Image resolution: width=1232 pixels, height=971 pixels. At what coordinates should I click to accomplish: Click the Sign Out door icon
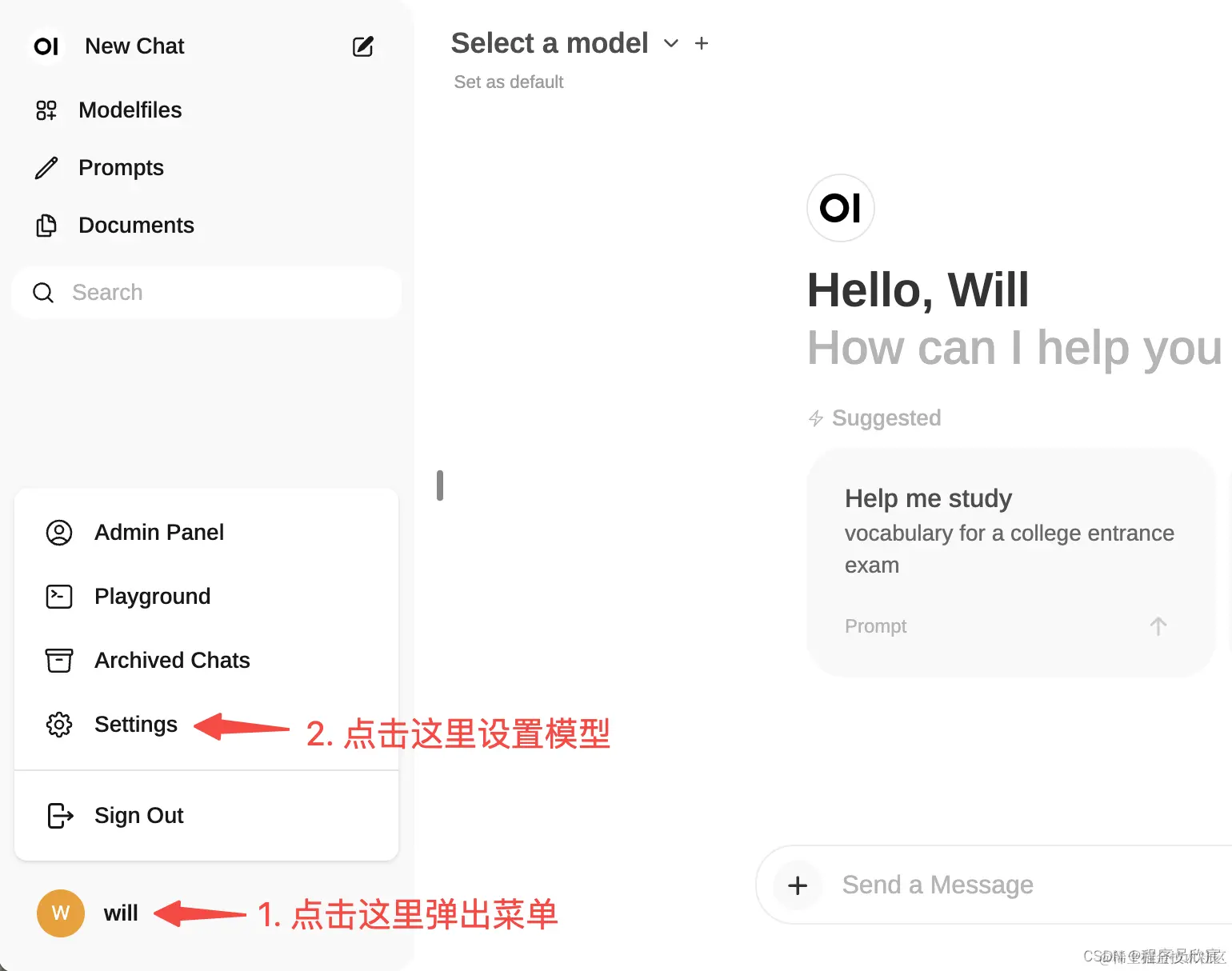tap(61, 816)
